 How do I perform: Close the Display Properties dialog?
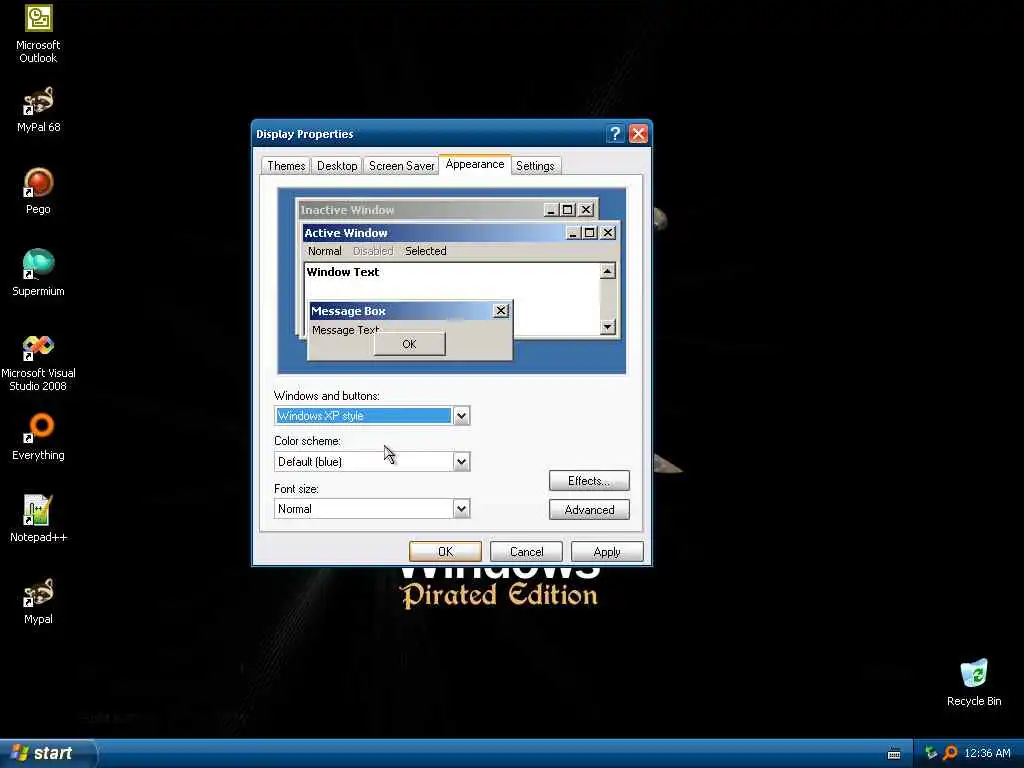[638, 134]
